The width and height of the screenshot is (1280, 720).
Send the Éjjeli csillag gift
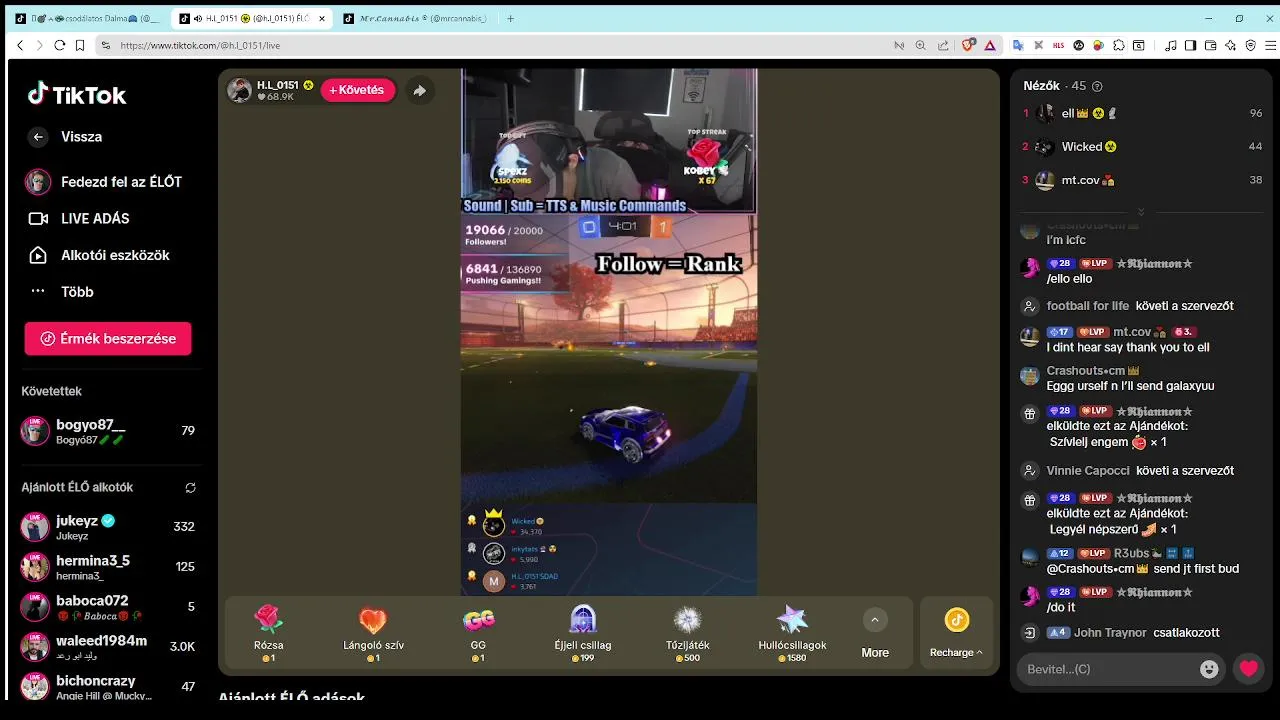(582, 633)
